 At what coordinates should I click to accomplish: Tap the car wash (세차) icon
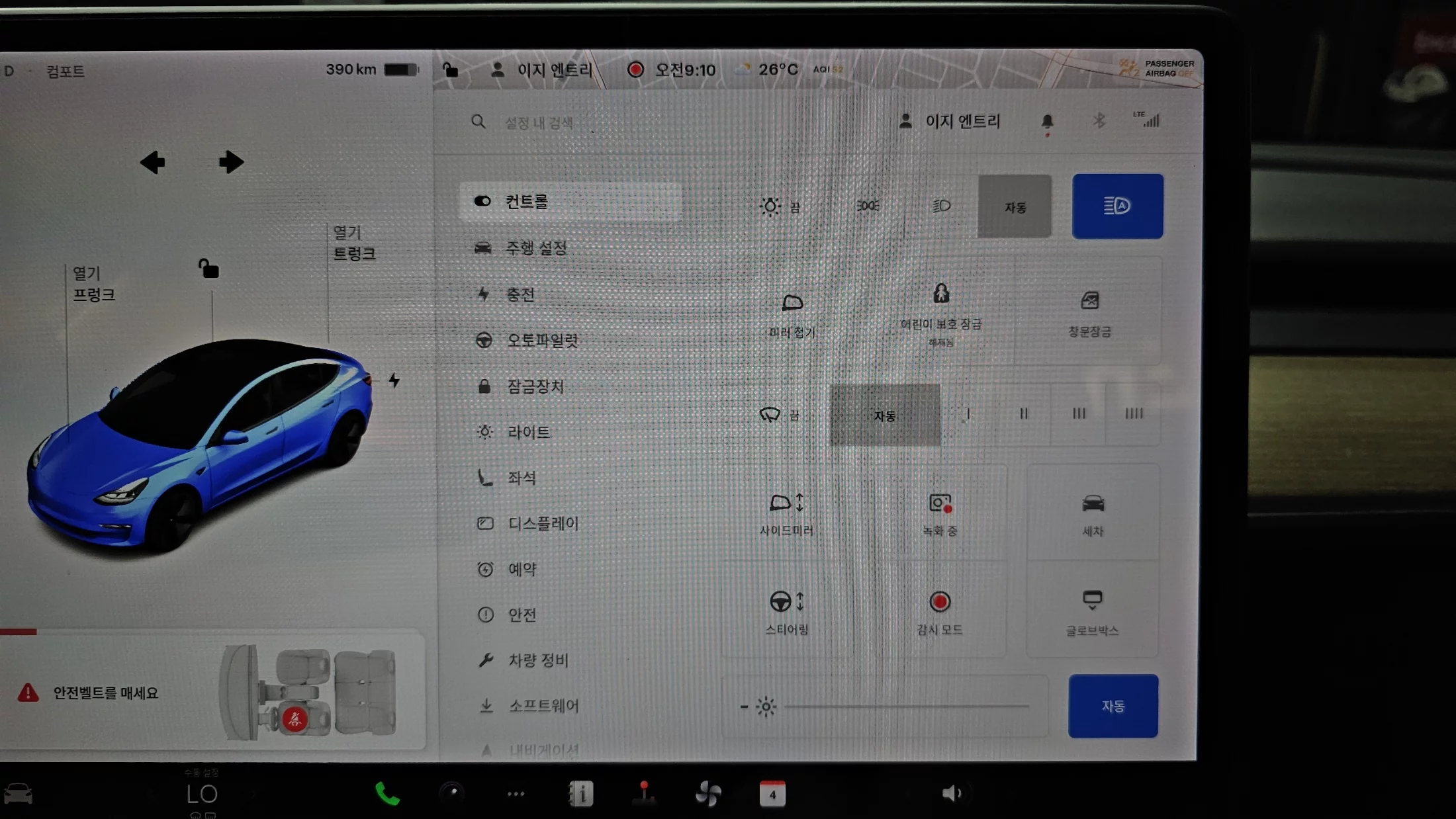(x=1093, y=504)
